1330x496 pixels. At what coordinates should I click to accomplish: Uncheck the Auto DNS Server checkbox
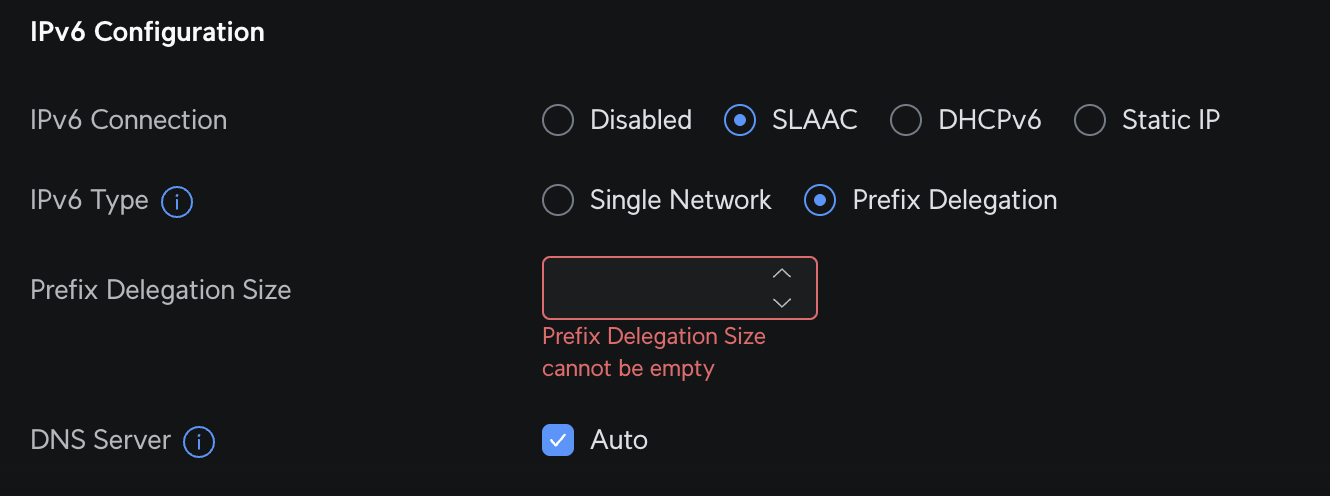click(558, 440)
